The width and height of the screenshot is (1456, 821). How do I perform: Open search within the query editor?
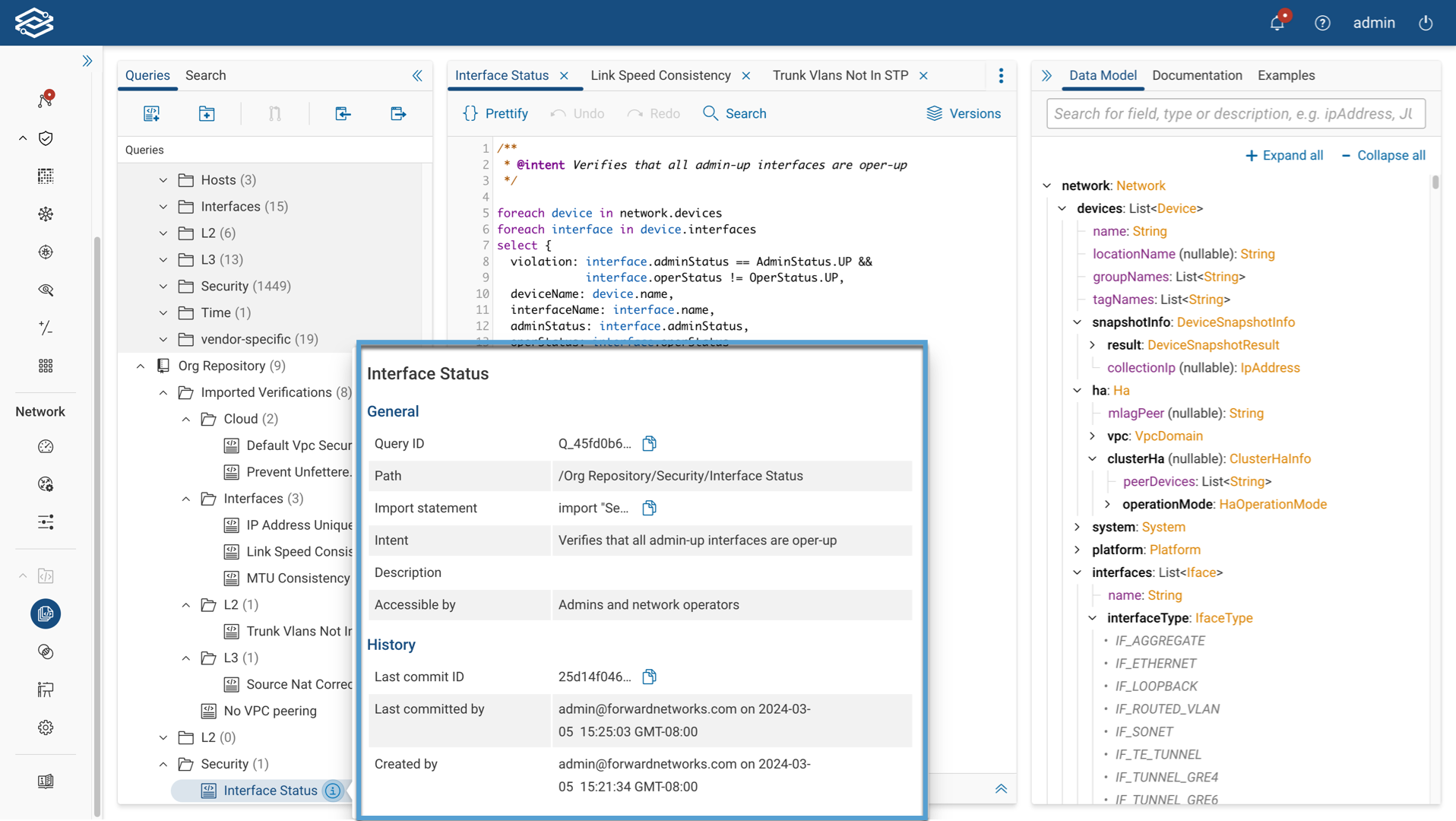click(x=734, y=113)
